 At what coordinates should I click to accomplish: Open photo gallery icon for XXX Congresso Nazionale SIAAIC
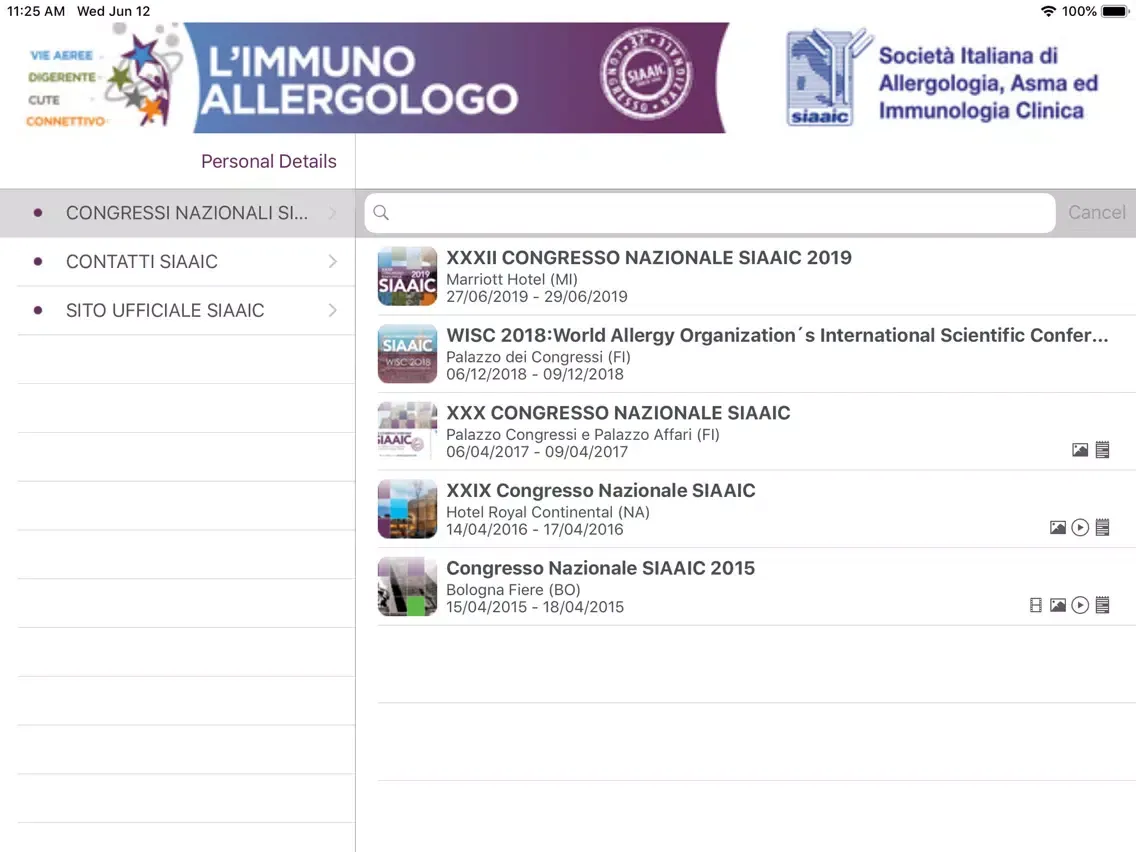coord(1079,450)
